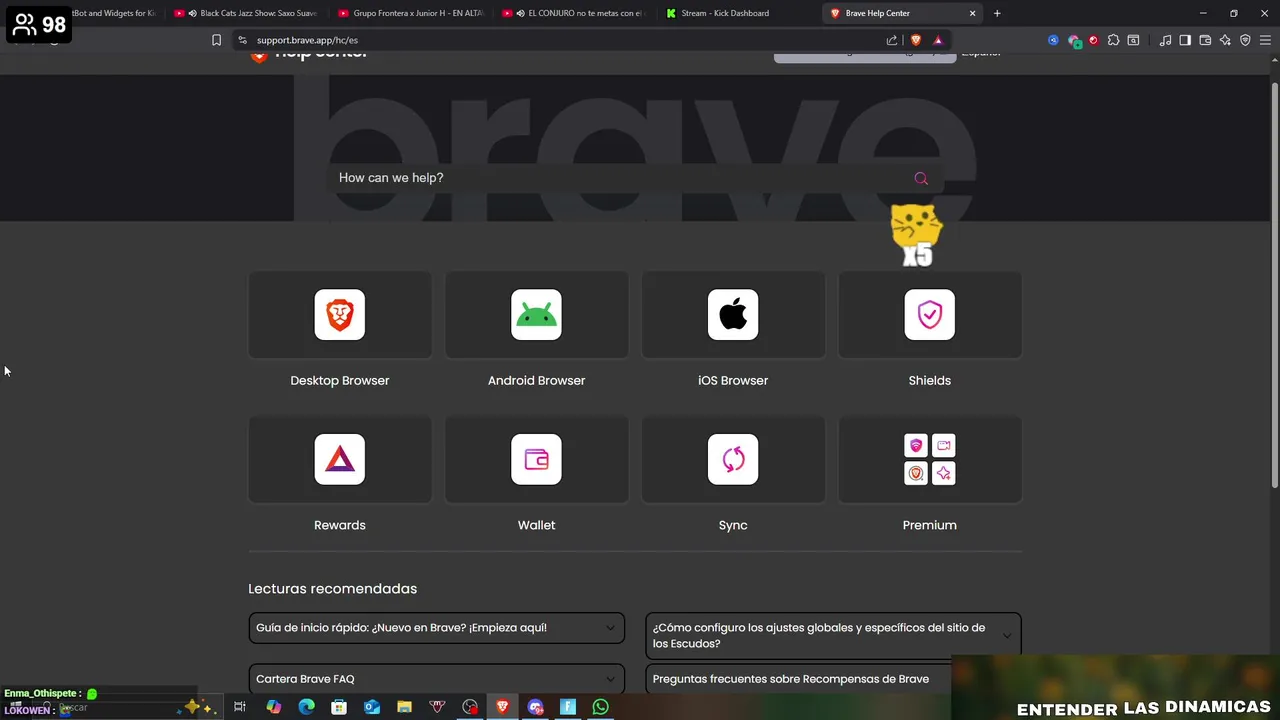Click the site settings icon before URL
The width and height of the screenshot is (1280, 720).
coord(242,40)
